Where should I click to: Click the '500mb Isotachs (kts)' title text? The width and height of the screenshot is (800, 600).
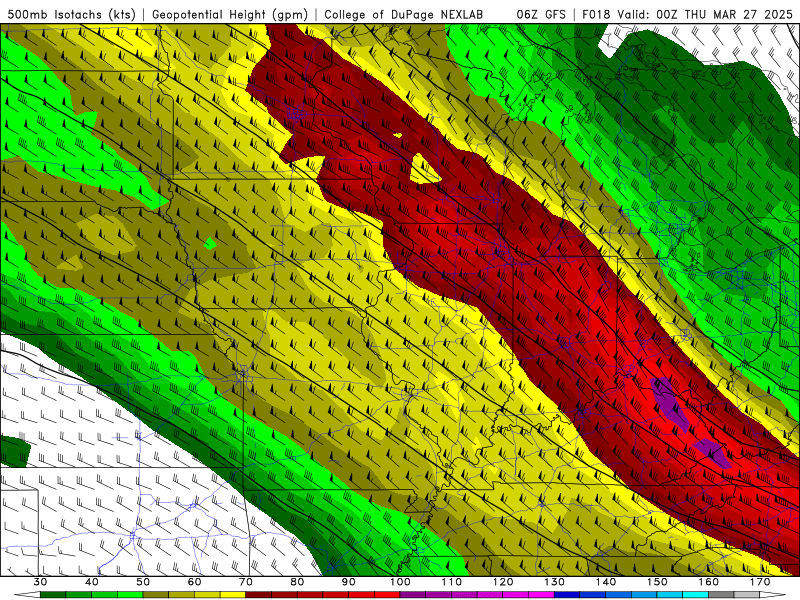pyautogui.click(x=72, y=14)
